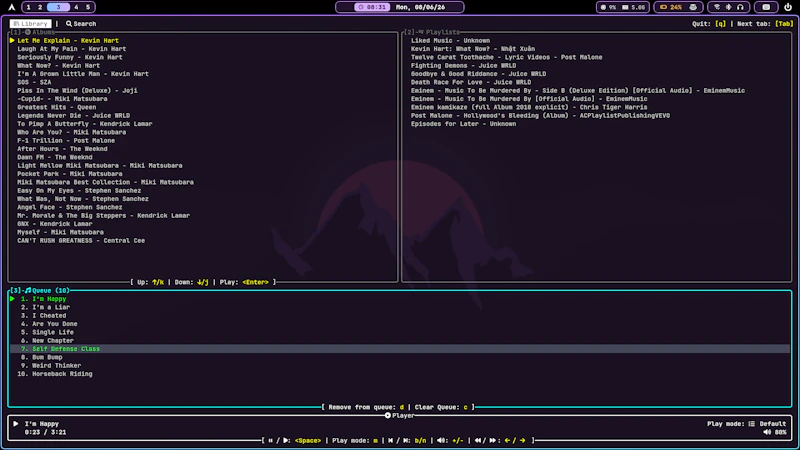Select album CAN'T RUSH GREATNESS - Central Cee

pos(81,240)
